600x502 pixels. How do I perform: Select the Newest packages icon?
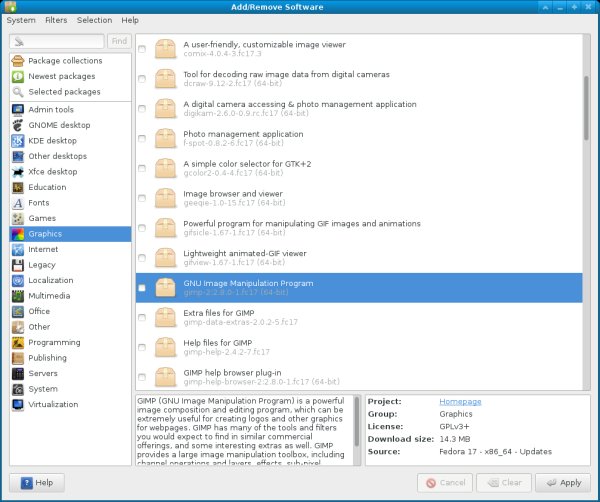click(x=18, y=77)
